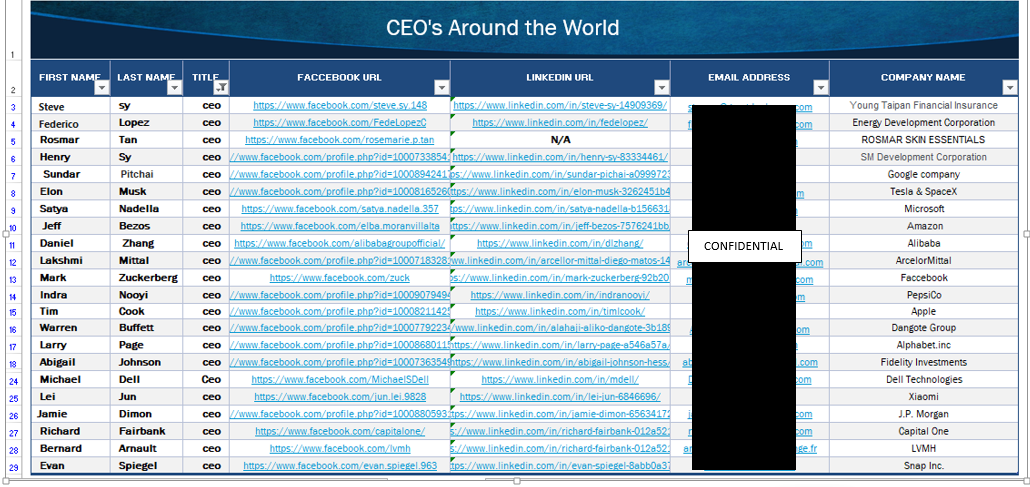Select the Dangote Group cell
The height and width of the screenshot is (487, 1030).
tap(923, 327)
